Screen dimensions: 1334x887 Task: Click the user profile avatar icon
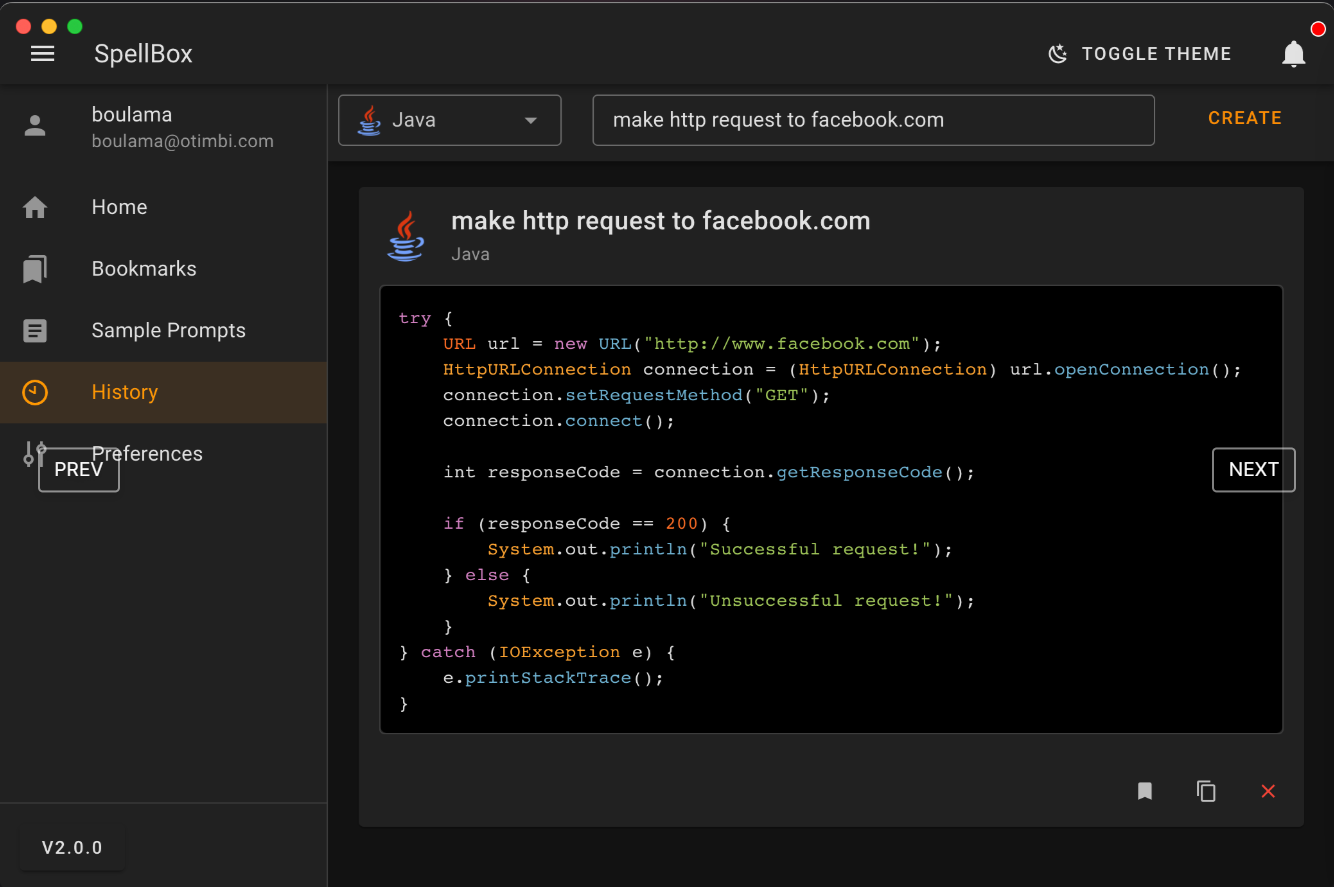pyautogui.click(x=35, y=126)
